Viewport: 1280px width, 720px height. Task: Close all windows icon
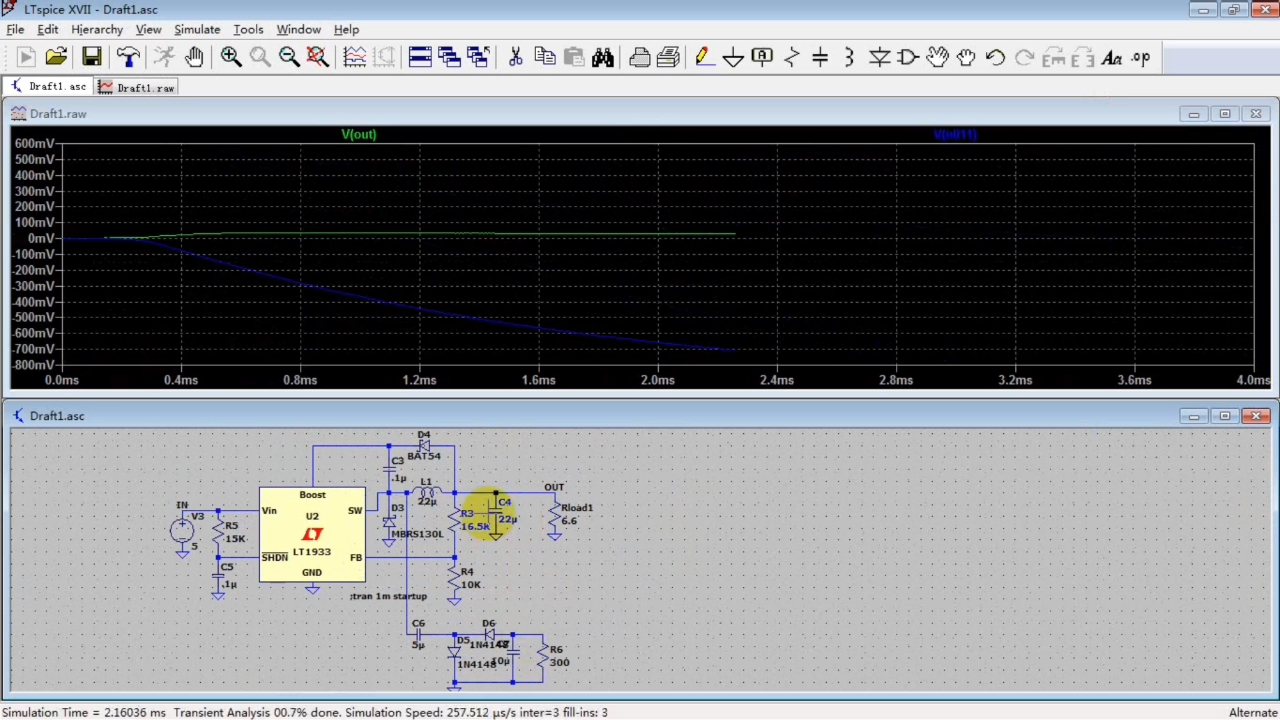pyautogui.click(x=478, y=57)
